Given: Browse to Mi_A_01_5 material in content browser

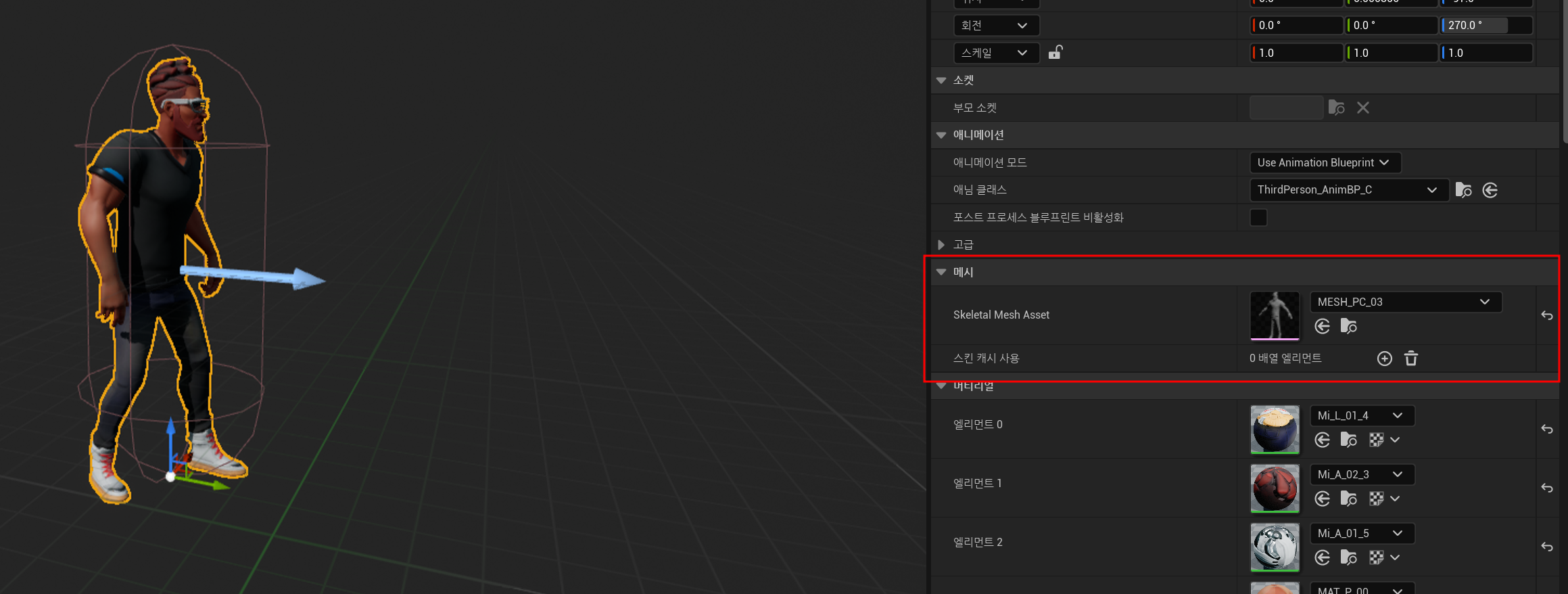Looking at the screenshot, I should click(x=1349, y=558).
